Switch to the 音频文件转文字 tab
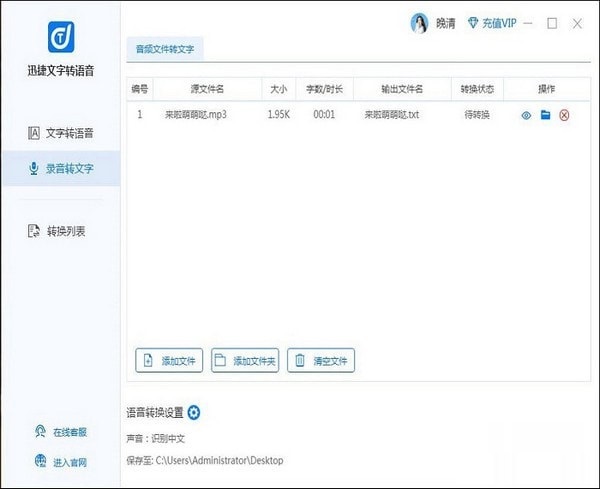This screenshot has width=600, height=489. [167, 48]
